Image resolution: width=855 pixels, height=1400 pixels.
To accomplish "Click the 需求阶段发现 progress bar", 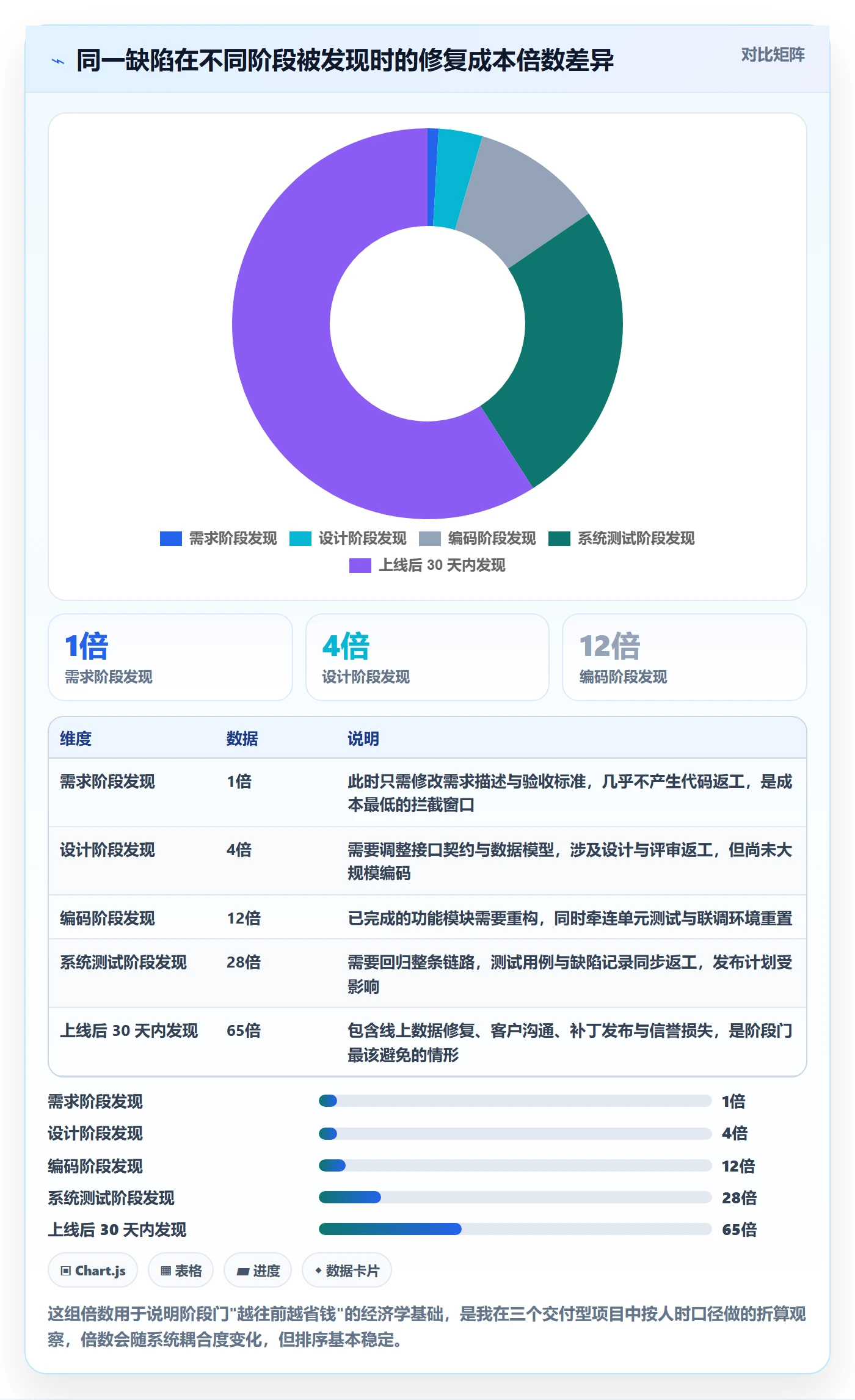I will click(x=515, y=1101).
